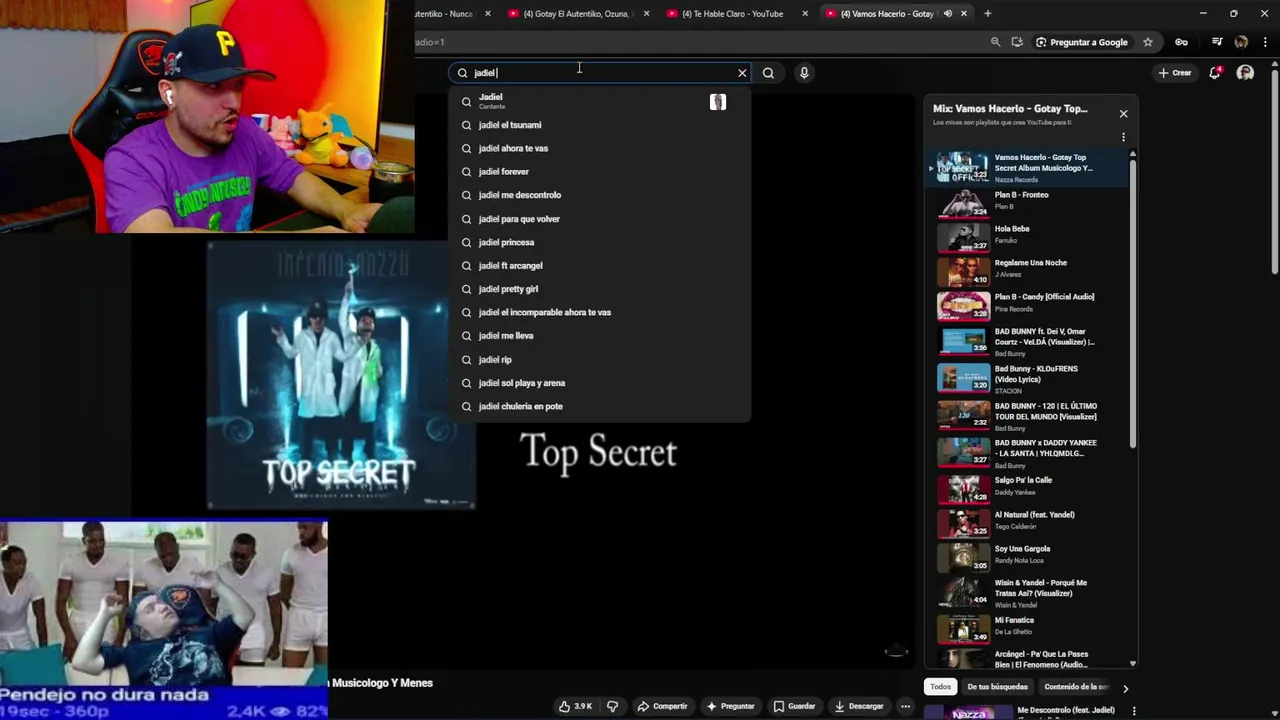This screenshot has width=1280, height=720.
Task: Click into the YouTube search input field
Action: pyautogui.click(x=600, y=73)
